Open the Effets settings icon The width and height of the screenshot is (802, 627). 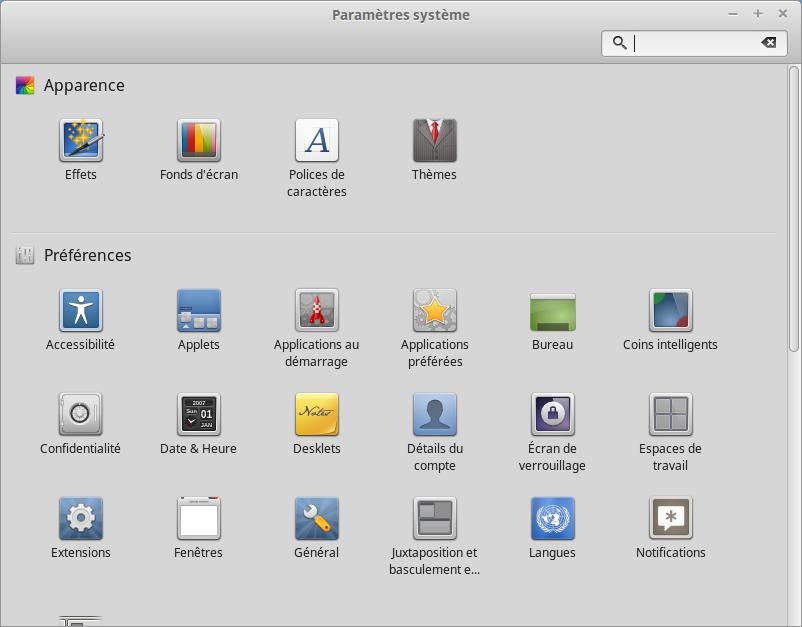coord(81,140)
